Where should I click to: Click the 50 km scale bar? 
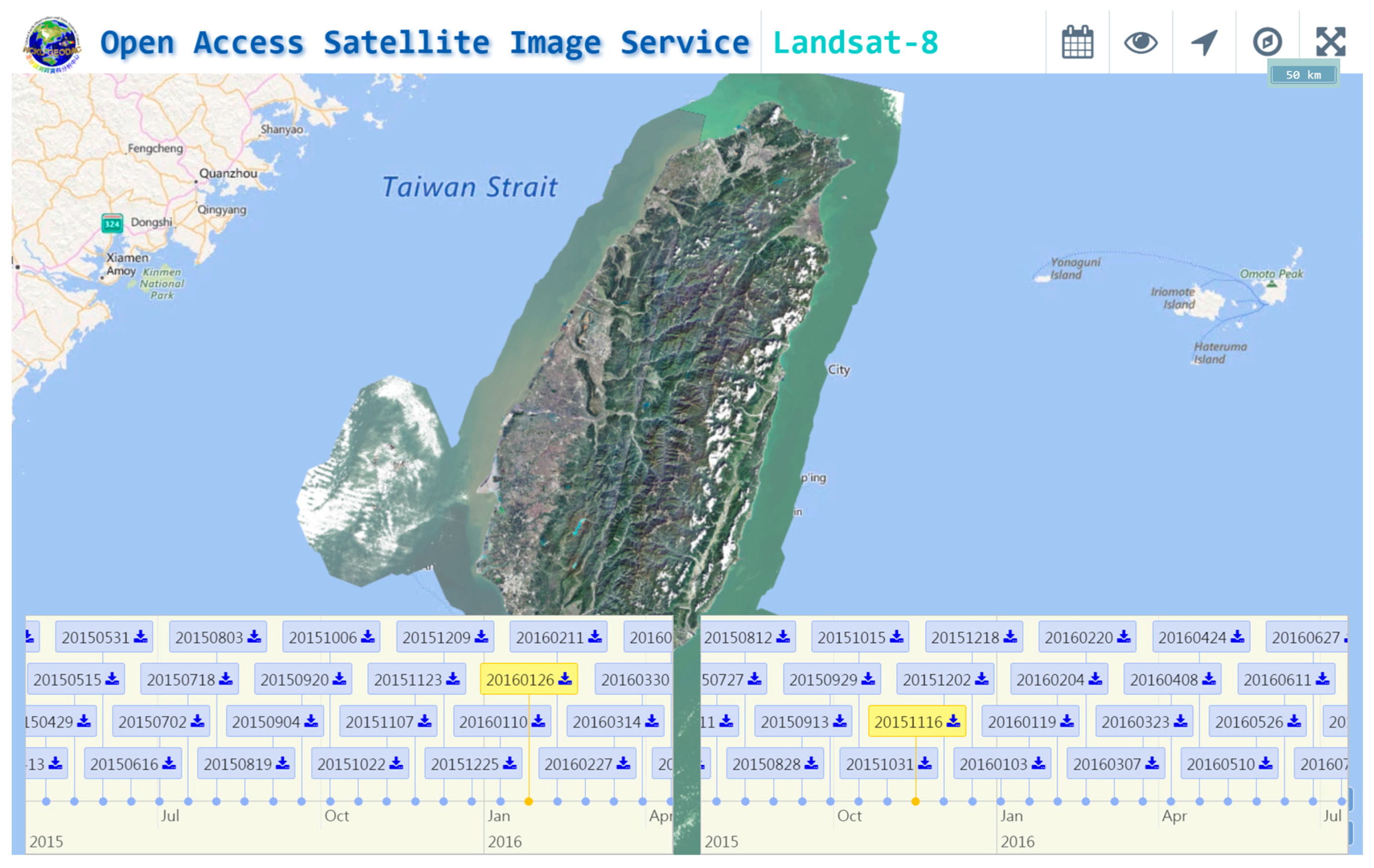(1304, 75)
